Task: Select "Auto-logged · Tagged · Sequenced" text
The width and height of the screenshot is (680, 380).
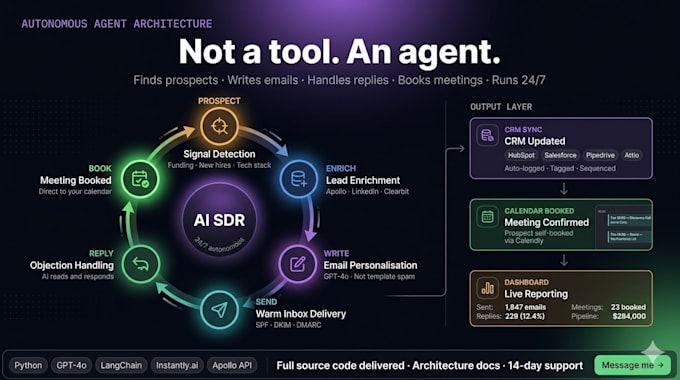Action: pyautogui.click(x=560, y=168)
